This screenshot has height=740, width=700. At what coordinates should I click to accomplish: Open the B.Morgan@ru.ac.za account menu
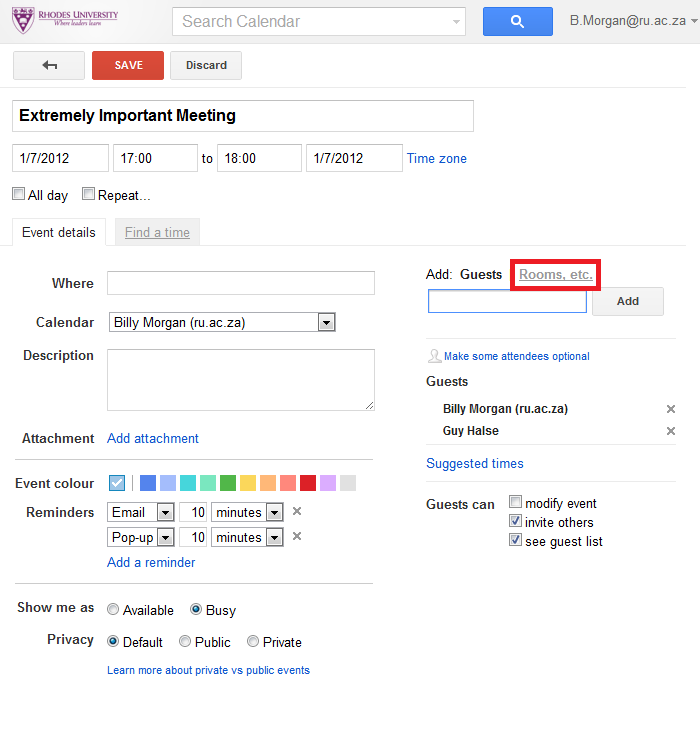pos(633,21)
